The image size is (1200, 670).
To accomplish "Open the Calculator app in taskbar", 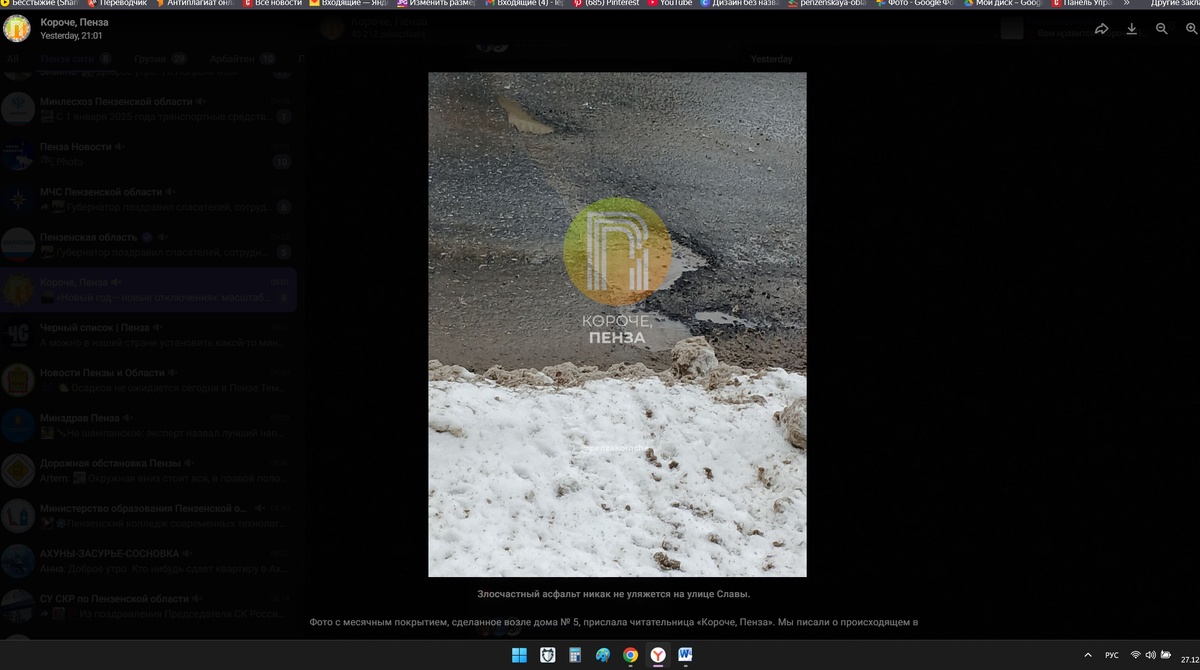I will pos(575,655).
